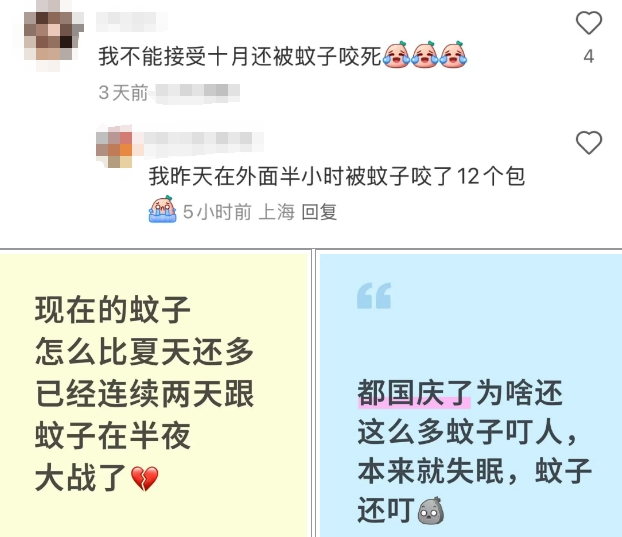
Task: Tap the broken heart emoji
Action: point(145,478)
